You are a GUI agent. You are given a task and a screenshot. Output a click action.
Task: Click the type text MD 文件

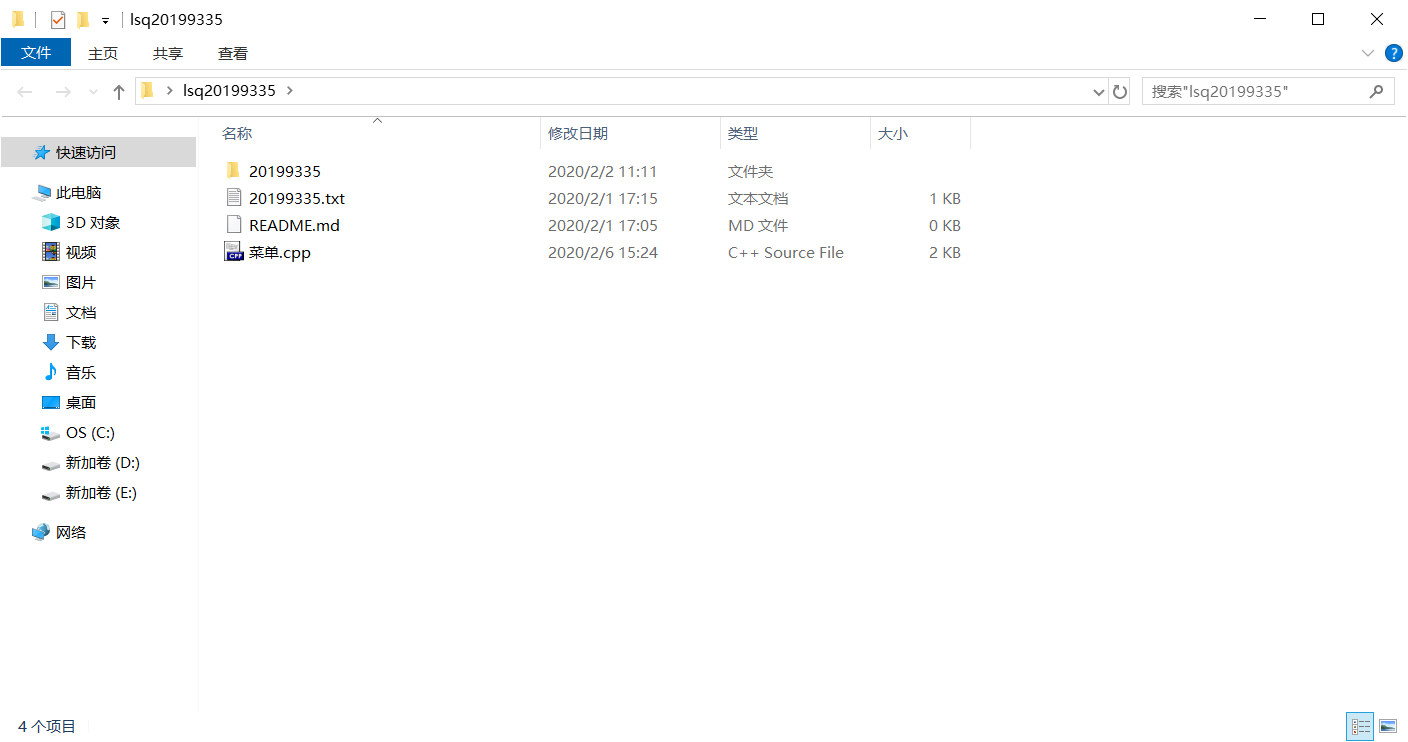point(758,225)
